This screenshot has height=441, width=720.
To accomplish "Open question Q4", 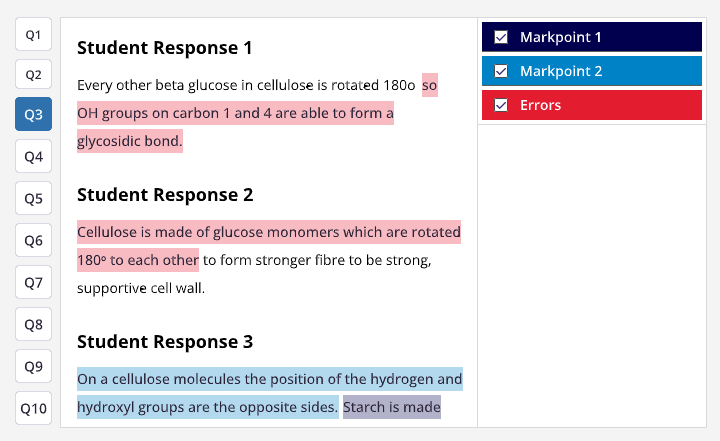I will (x=33, y=157).
